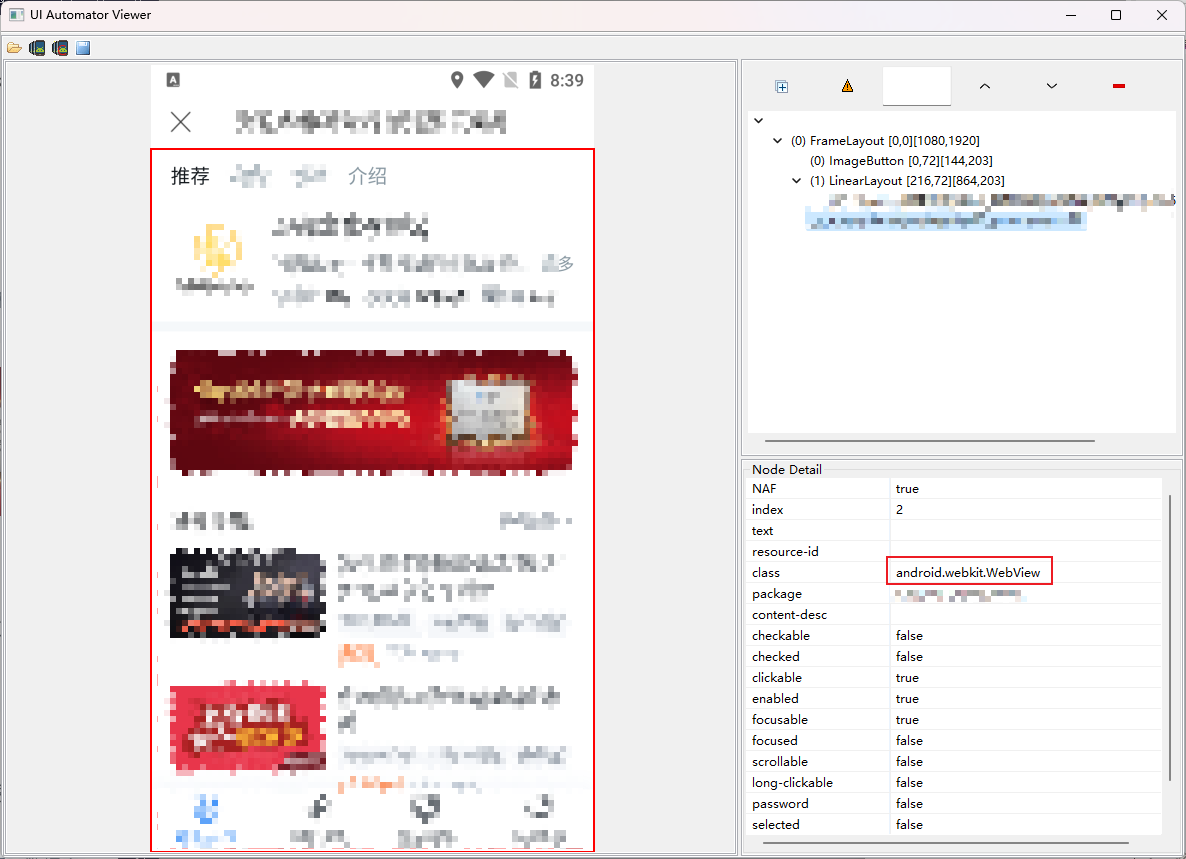Go to previous search result with up arrow
The image size is (1186, 859).
click(x=985, y=86)
